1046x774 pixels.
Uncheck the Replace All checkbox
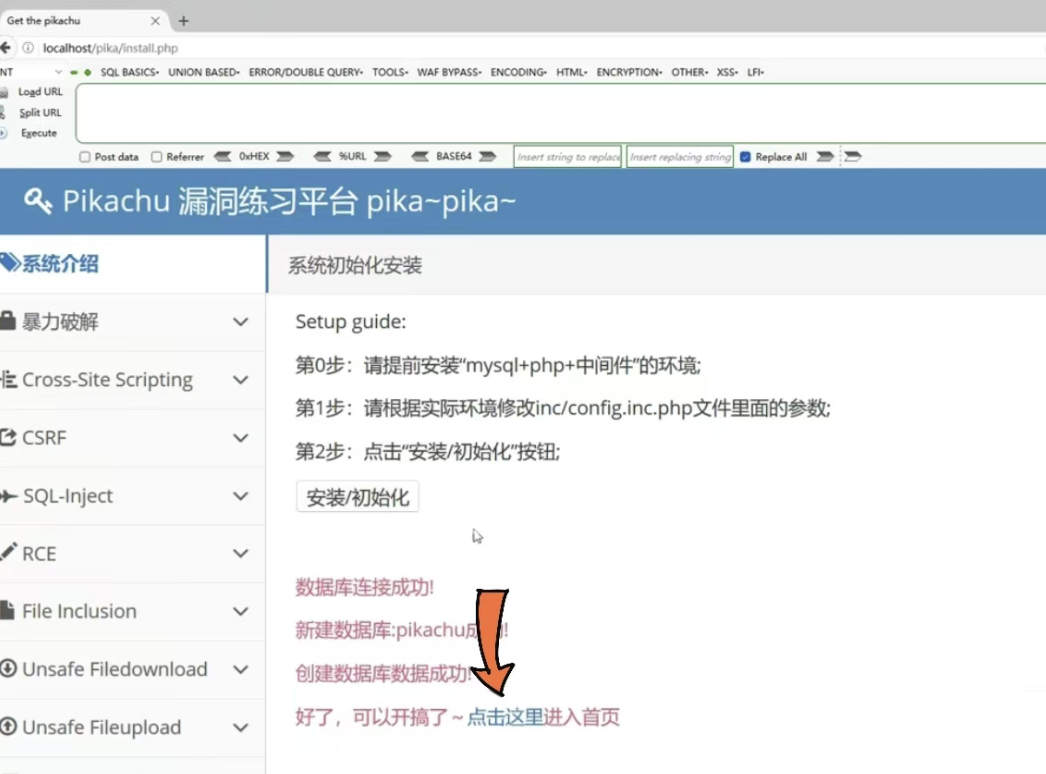746,157
